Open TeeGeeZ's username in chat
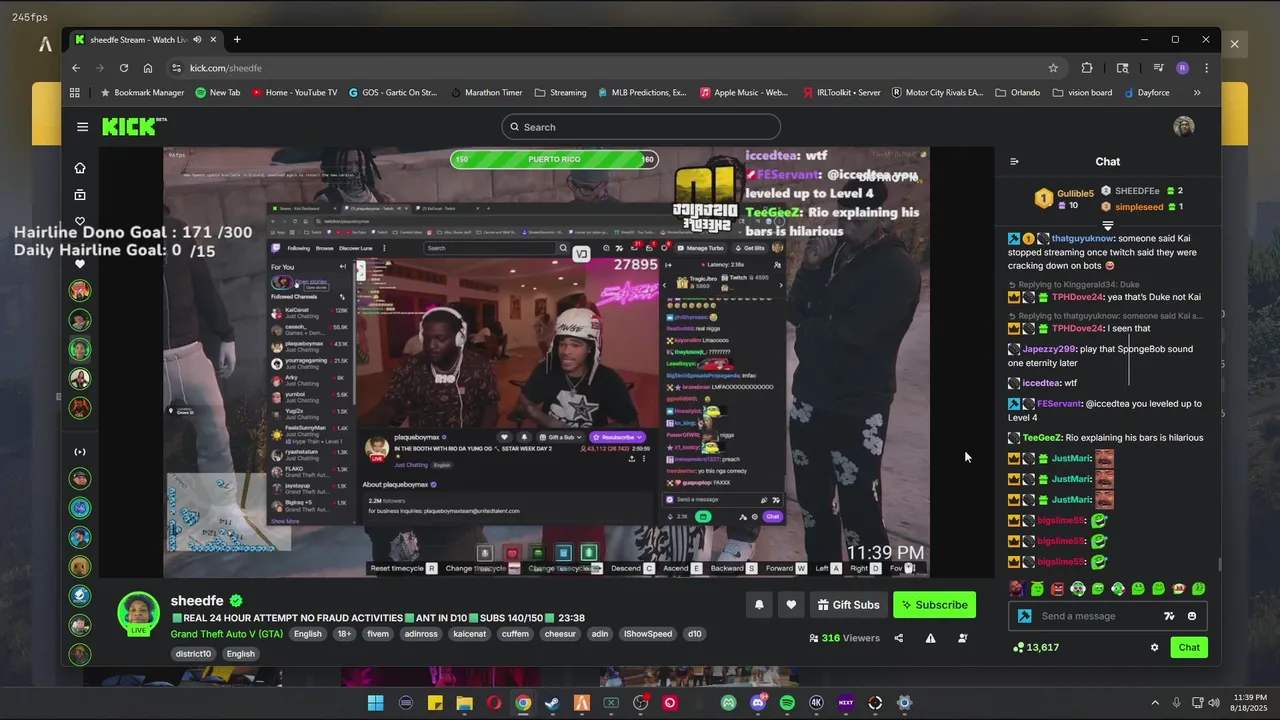The height and width of the screenshot is (720, 1280). click(1042, 438)
